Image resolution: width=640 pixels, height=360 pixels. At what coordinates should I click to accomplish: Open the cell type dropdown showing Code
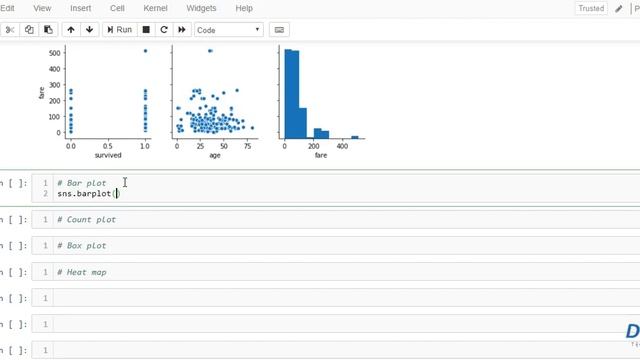tap(229, 30)
